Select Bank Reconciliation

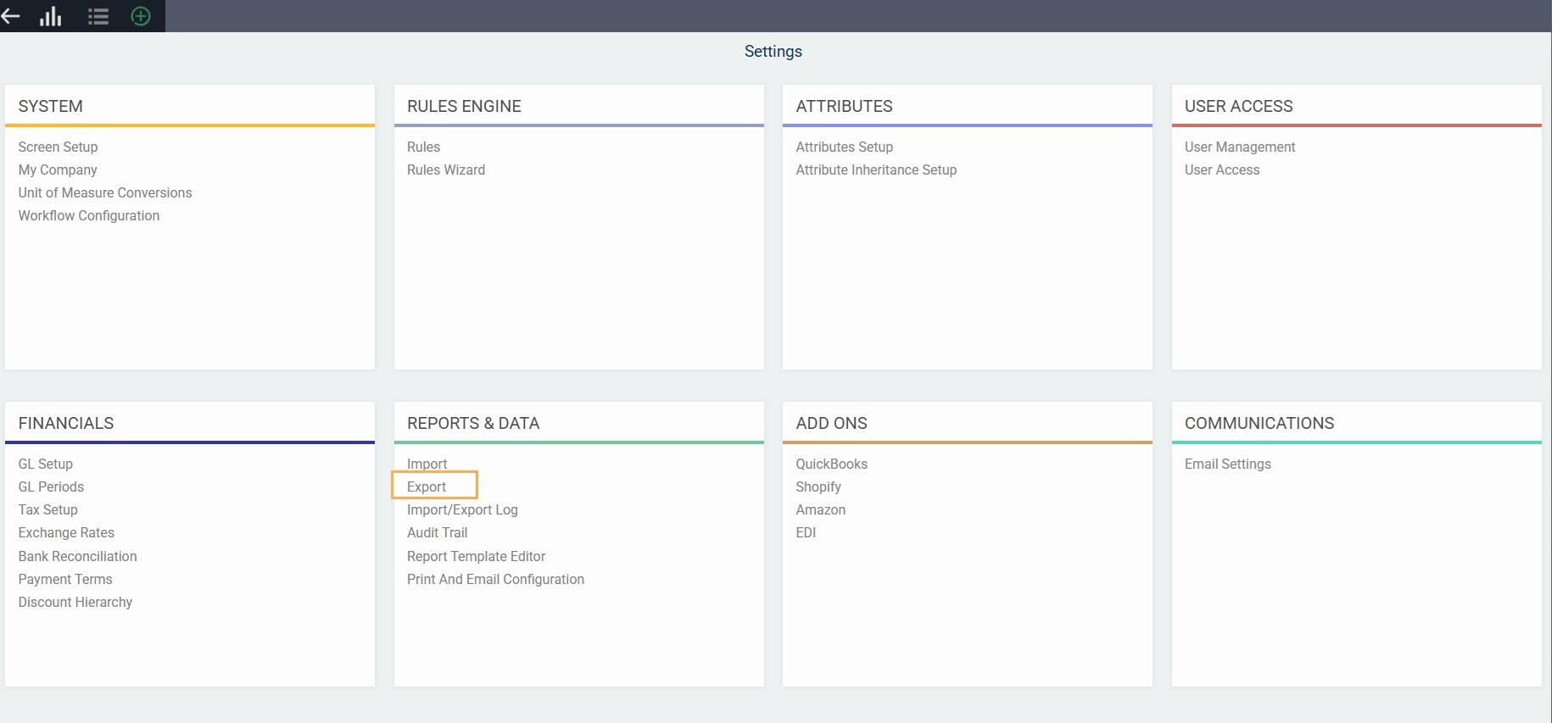pyautogui.click(x=77, y=556)
